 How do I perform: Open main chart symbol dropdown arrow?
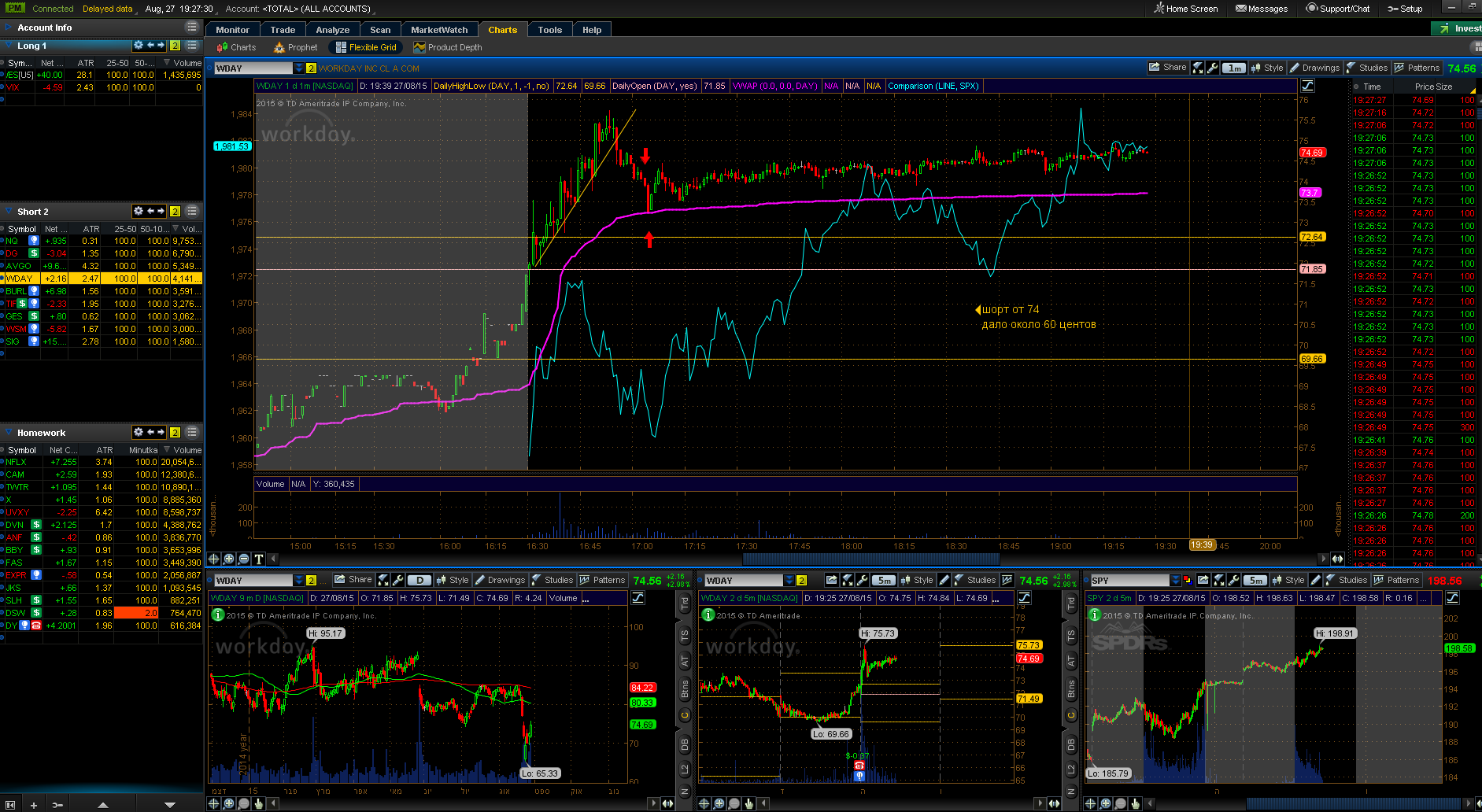coord(298,68)
